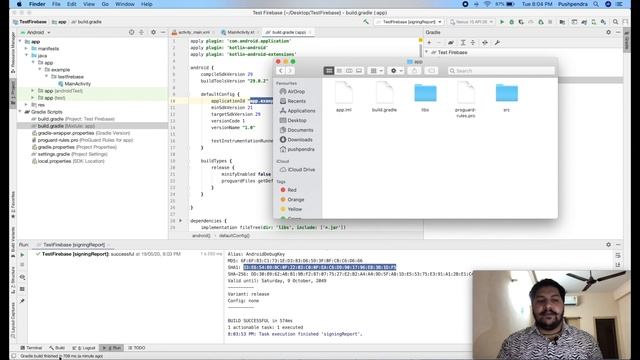Click the Finder Search field
Viewport: 640px width, 360px height.
click(x=501, y=71)
